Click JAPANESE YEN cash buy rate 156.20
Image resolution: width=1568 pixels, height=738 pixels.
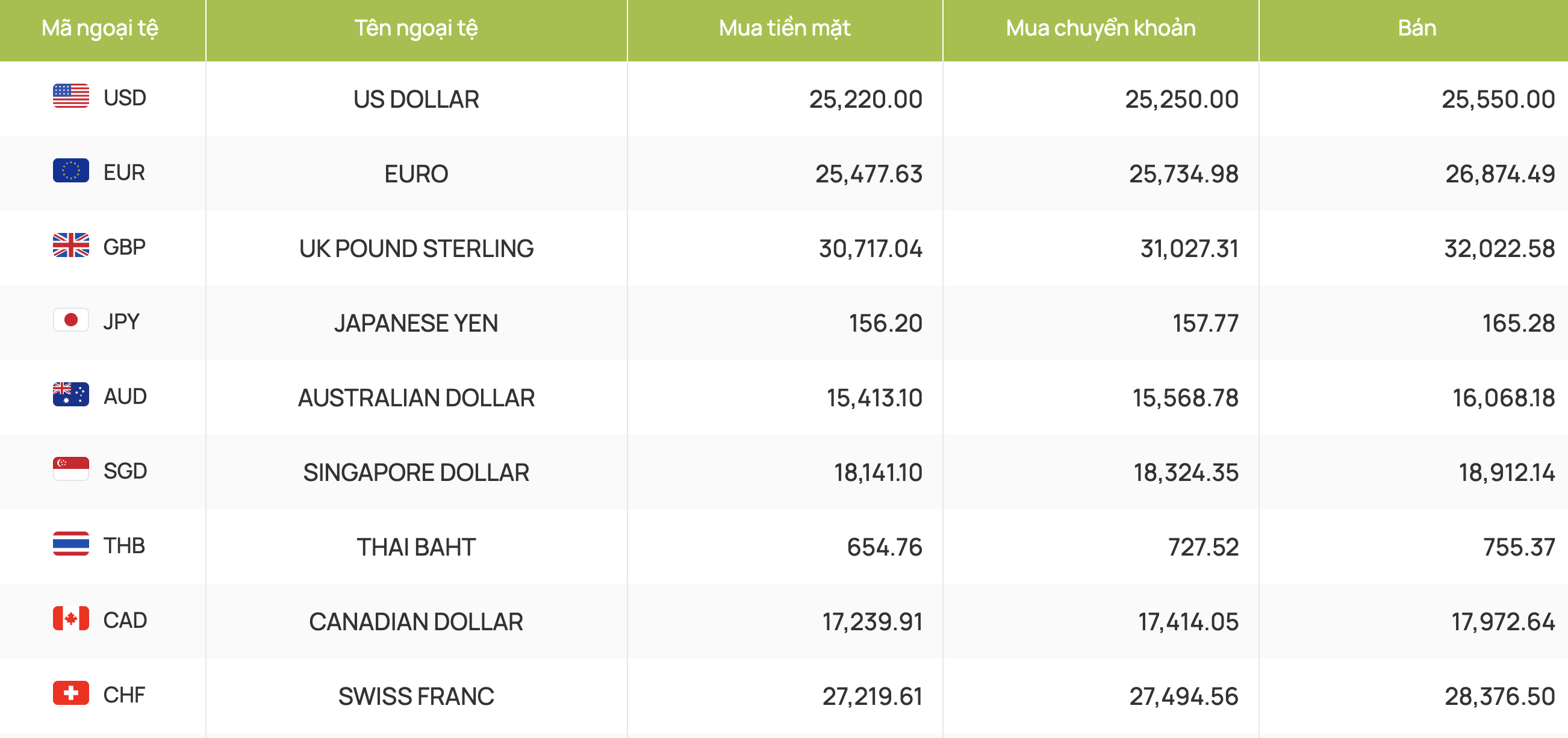coord(885,324)
